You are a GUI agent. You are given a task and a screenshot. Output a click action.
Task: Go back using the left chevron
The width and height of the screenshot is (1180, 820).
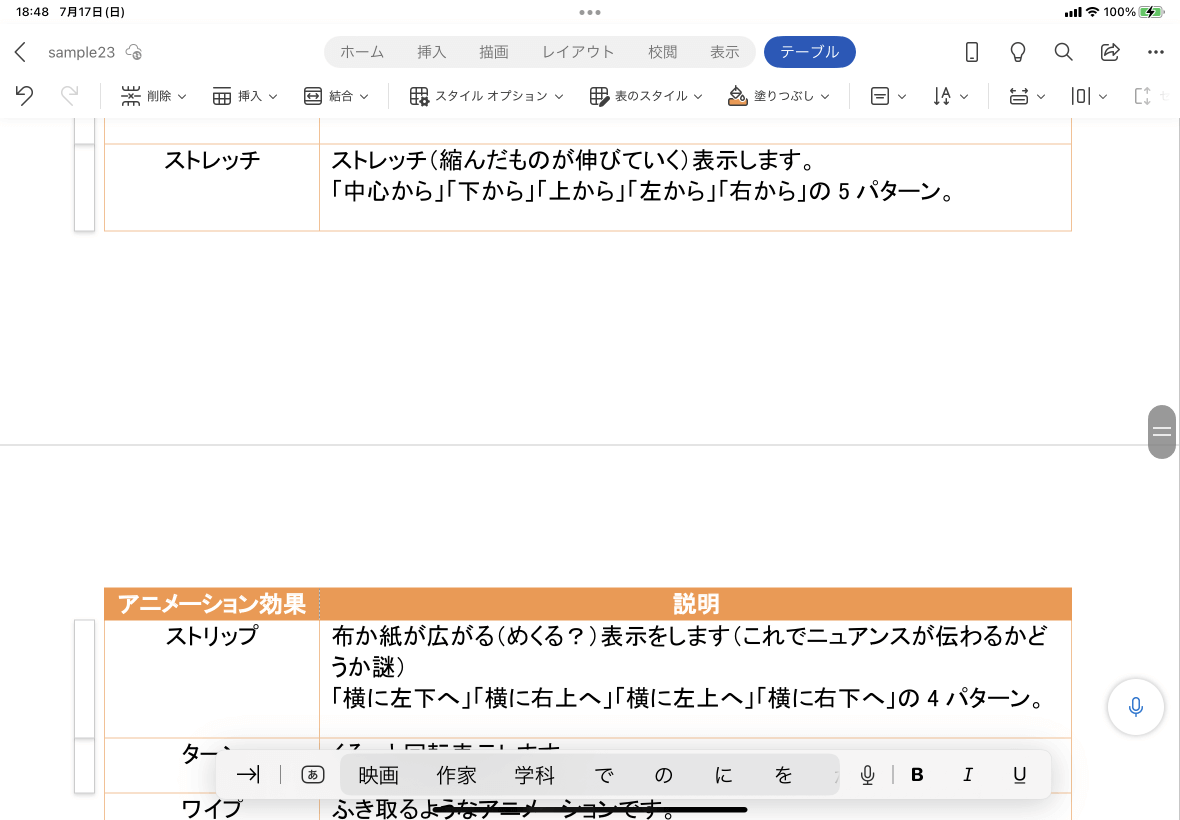(20, 52)
